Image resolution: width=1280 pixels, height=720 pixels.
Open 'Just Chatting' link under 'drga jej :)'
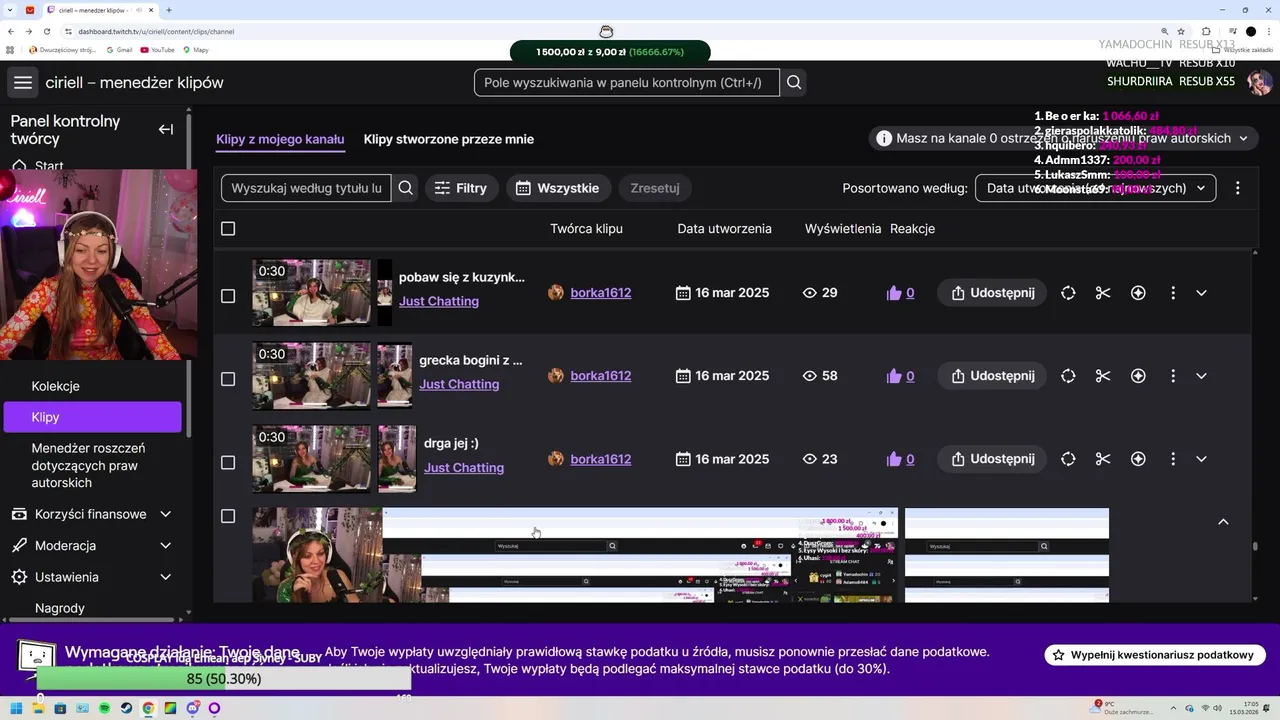464,467
